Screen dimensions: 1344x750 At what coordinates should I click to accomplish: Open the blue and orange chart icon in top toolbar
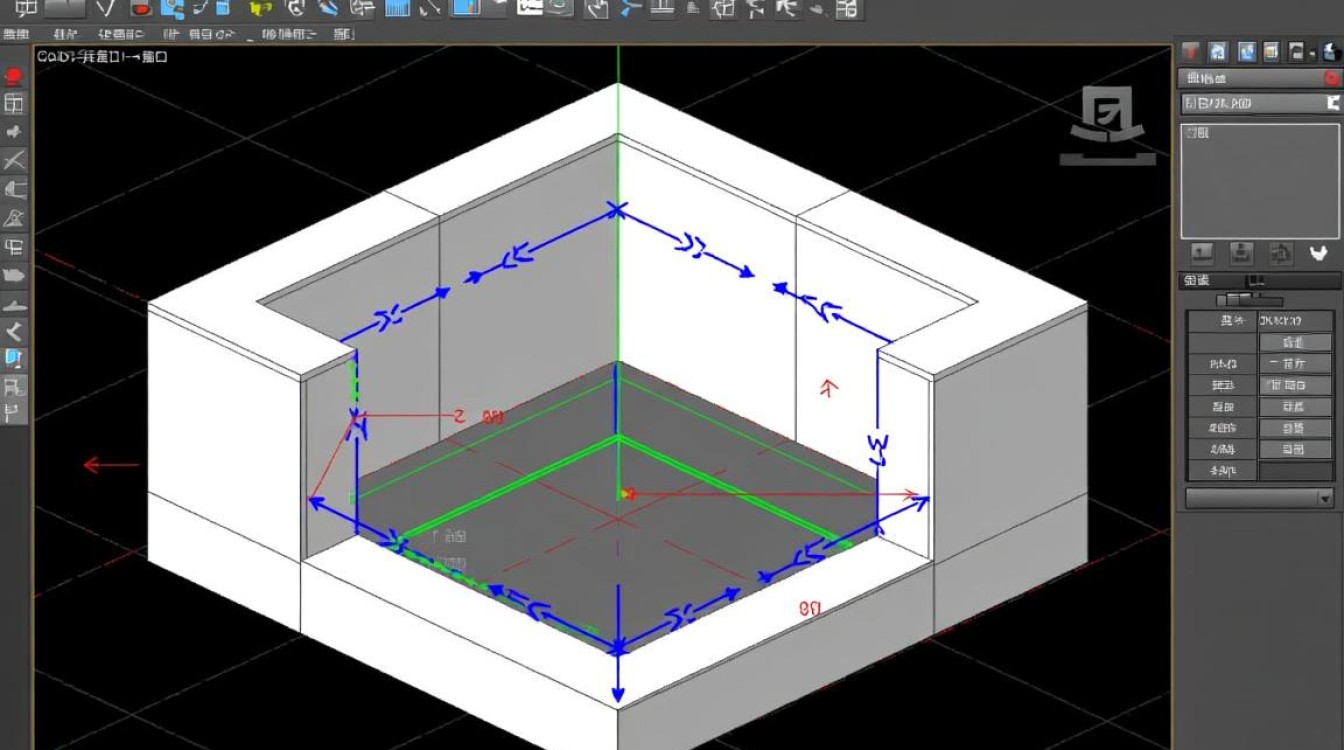(466, 8)
